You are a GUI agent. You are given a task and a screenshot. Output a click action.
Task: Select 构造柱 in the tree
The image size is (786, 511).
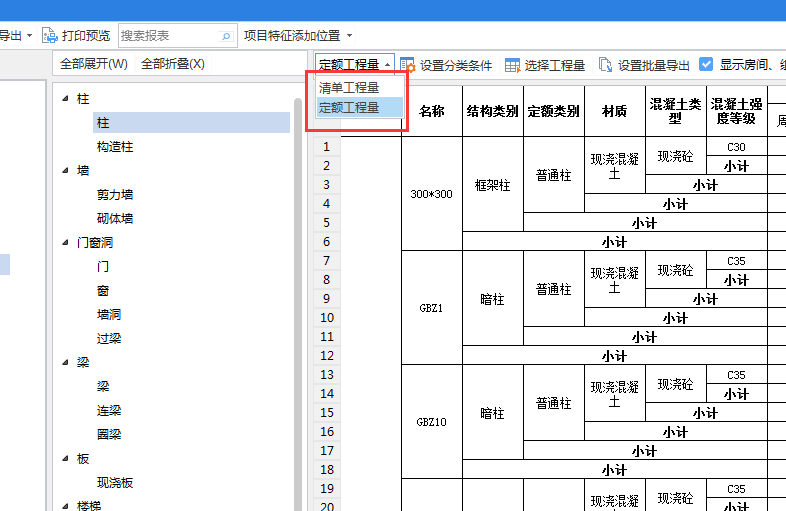[115, 147]
